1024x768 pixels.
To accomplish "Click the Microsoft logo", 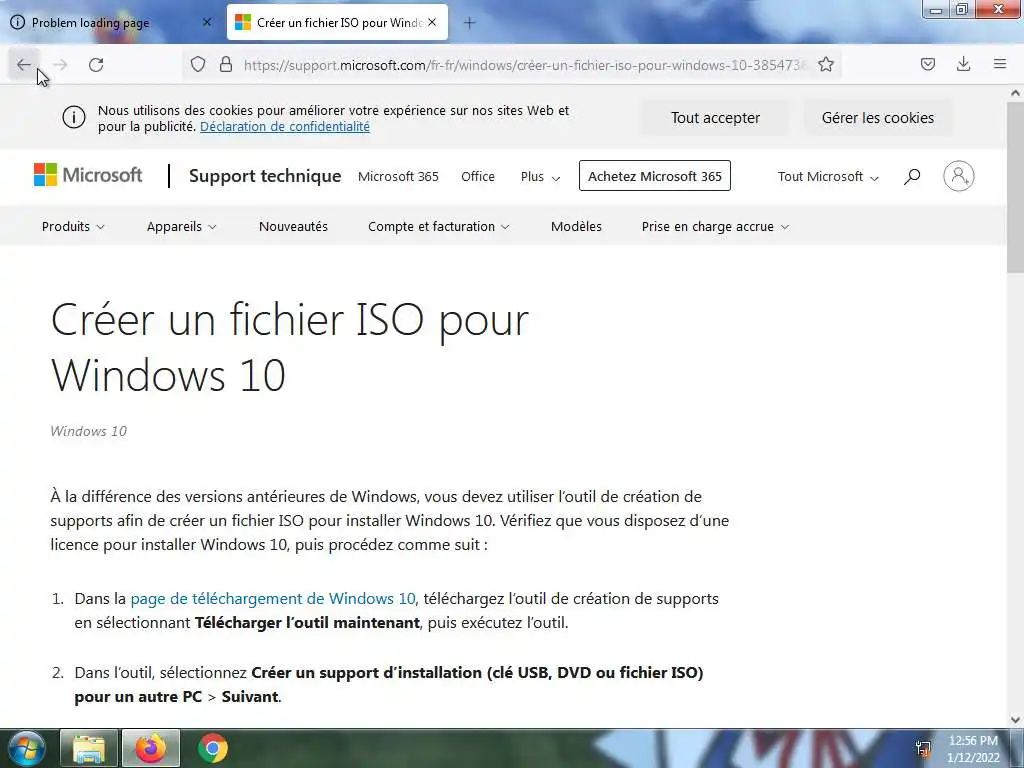I will coord(88,175).
